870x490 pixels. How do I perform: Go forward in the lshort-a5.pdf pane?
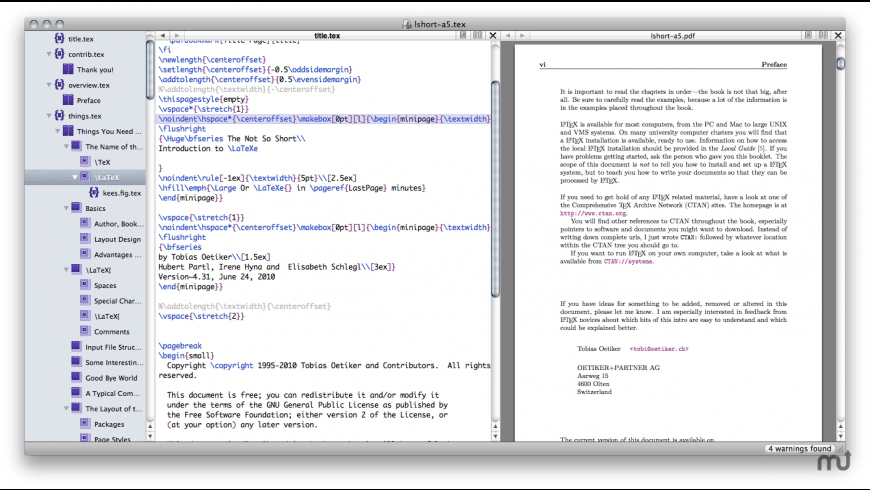[522, 36]
